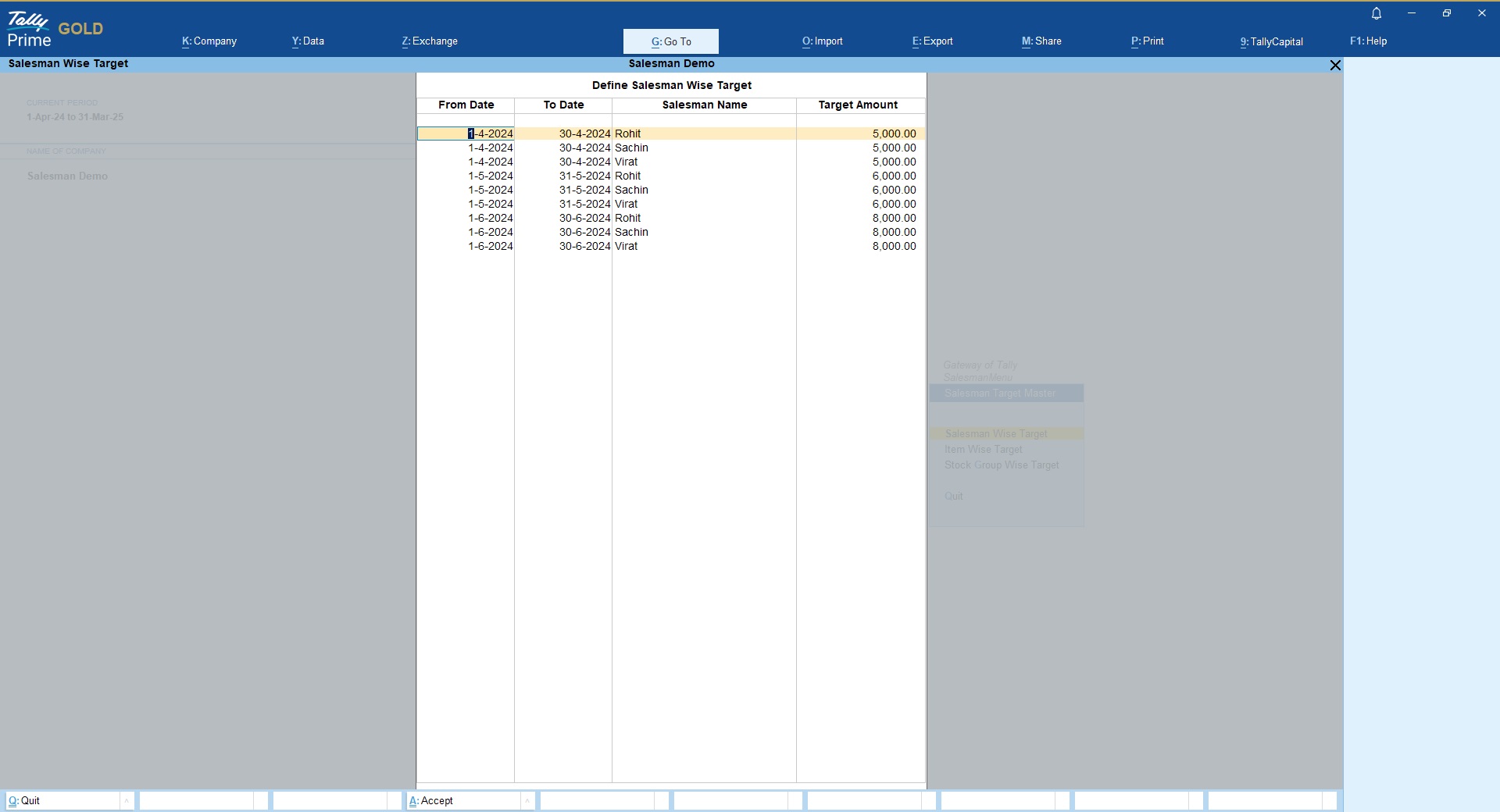
Task: Restore down the application window
Action: (1447, 13)
